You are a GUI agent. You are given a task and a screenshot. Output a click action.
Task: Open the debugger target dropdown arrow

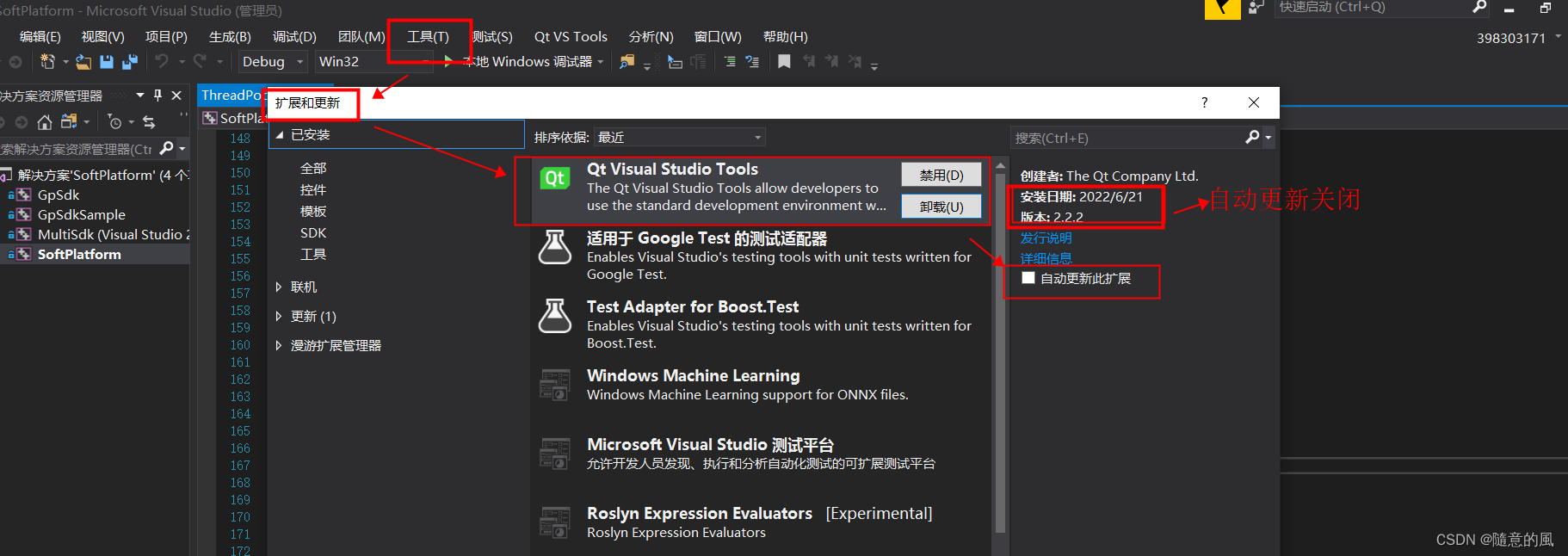click(x=600, y=62)
